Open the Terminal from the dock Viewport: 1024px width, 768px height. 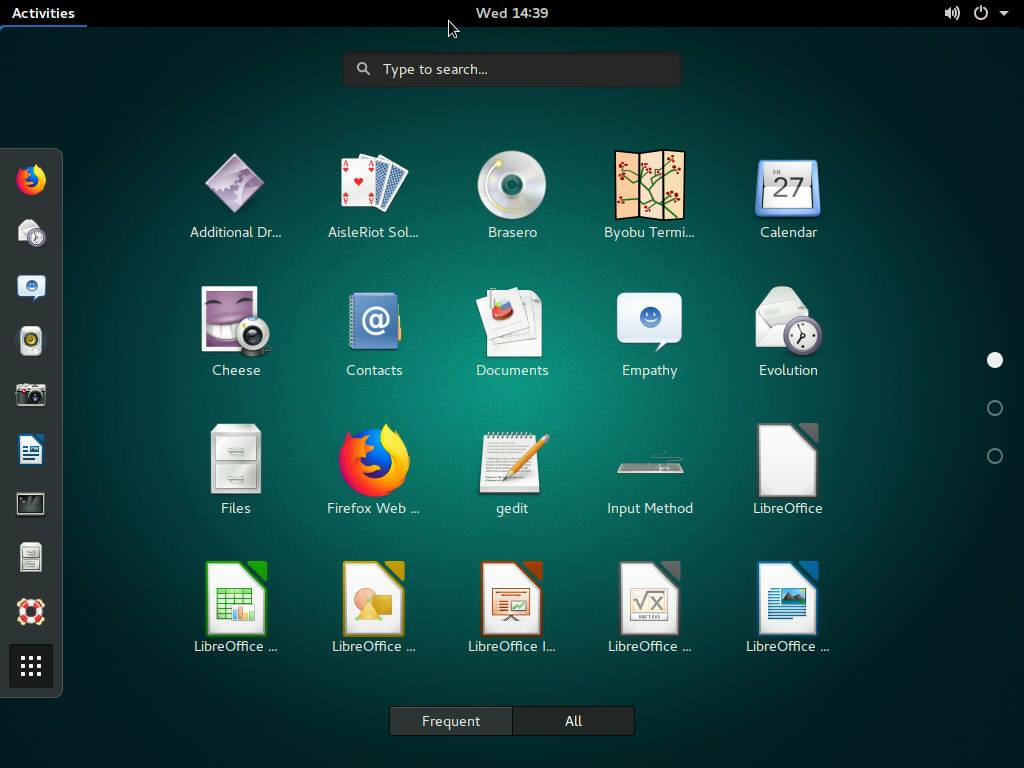click(31, 504)
